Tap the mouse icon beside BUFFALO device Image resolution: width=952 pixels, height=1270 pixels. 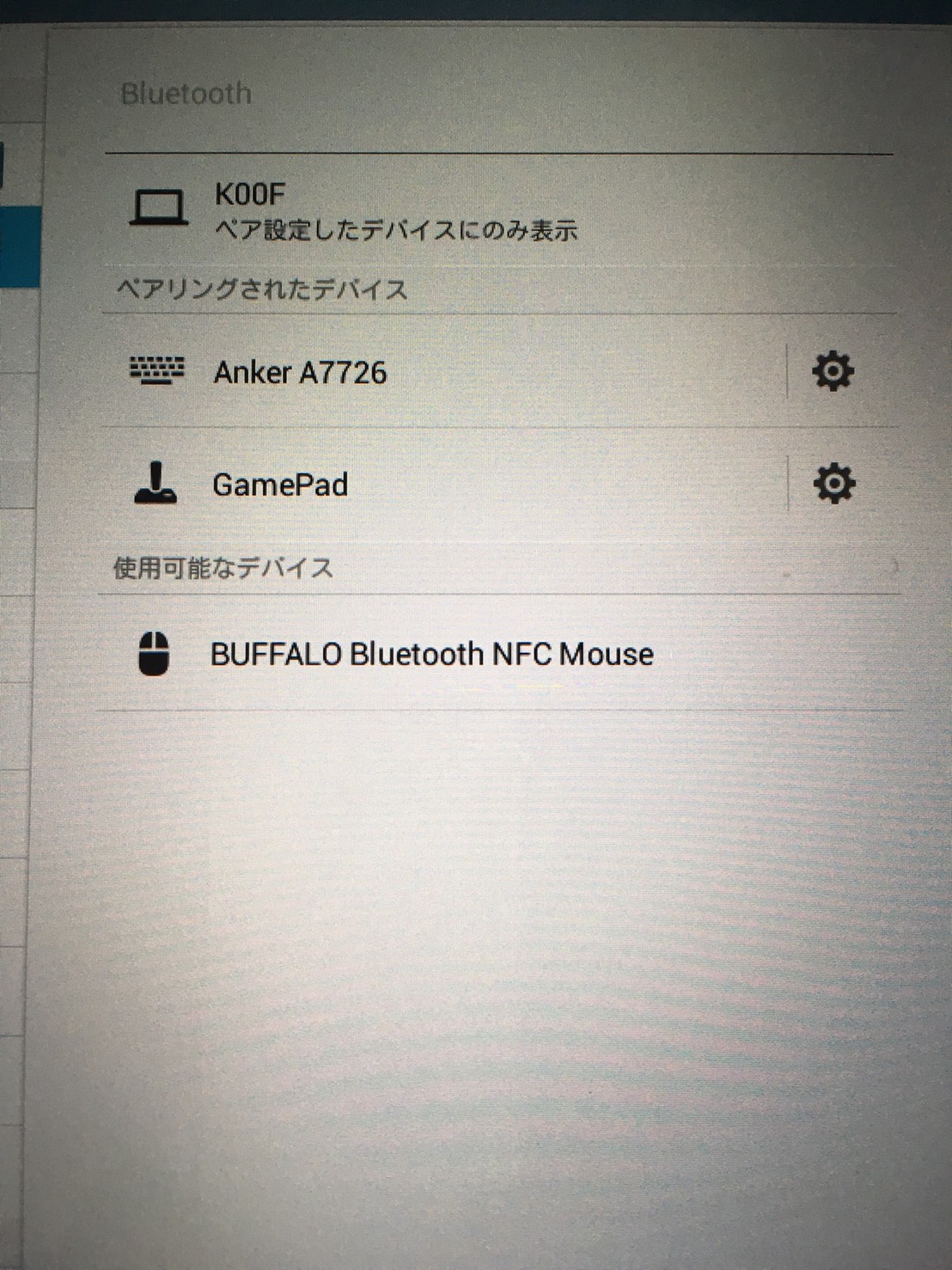pos(154,654)
